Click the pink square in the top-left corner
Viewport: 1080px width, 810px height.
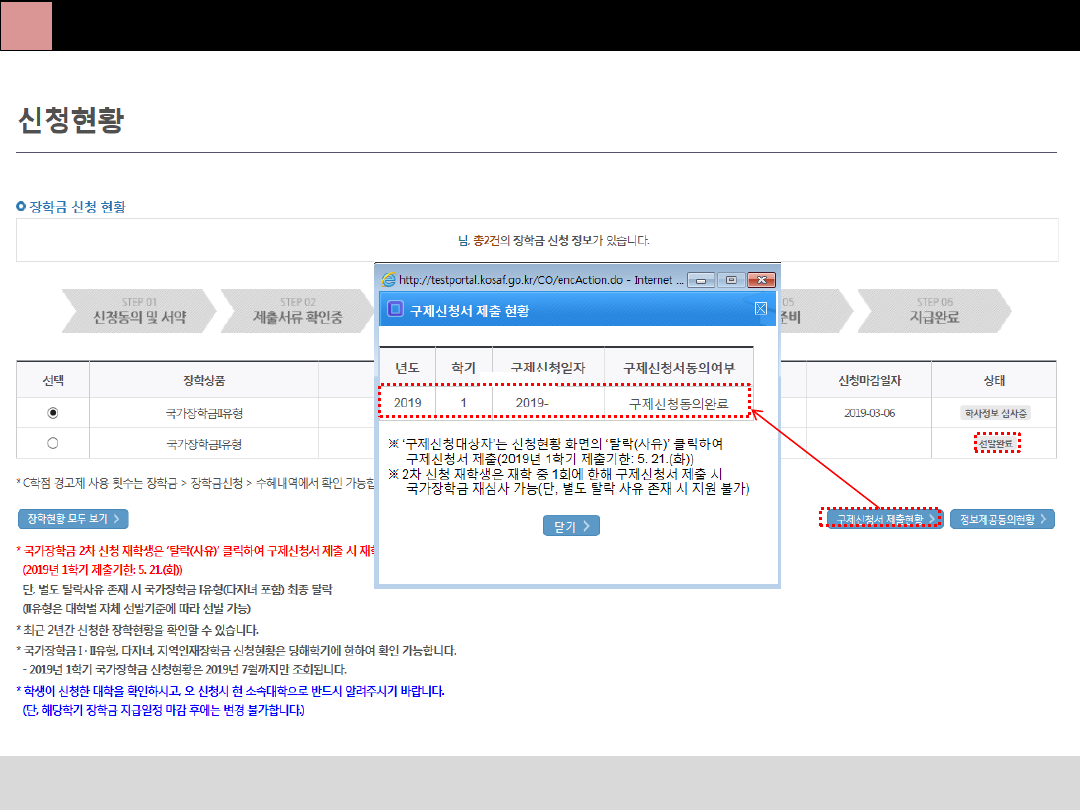click(27, 26)
